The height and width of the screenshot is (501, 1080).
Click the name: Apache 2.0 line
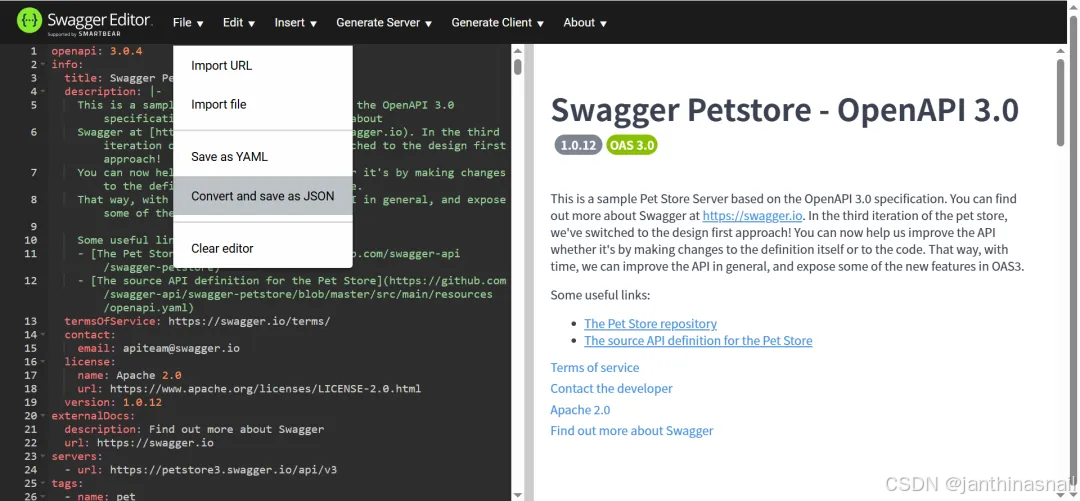[129, 376]
